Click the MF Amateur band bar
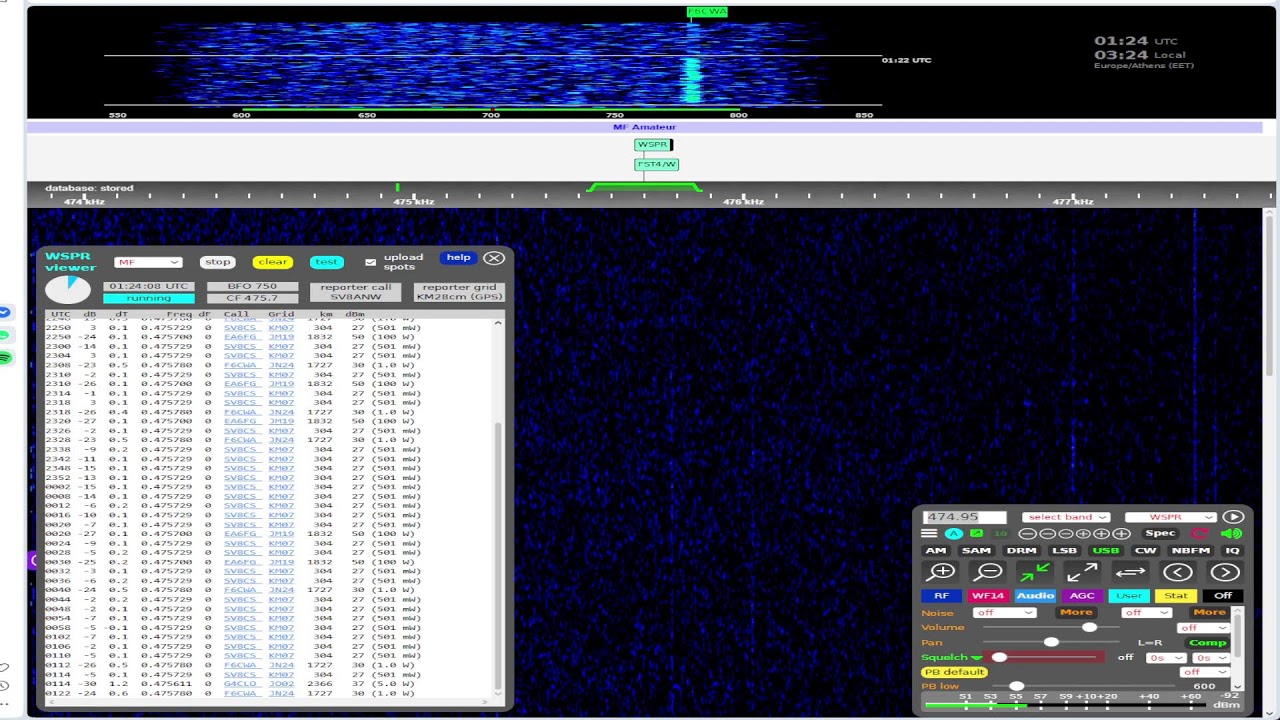The height and width of the screenshot is (720, 1280). pyautogui.click(x=645, y=127)
